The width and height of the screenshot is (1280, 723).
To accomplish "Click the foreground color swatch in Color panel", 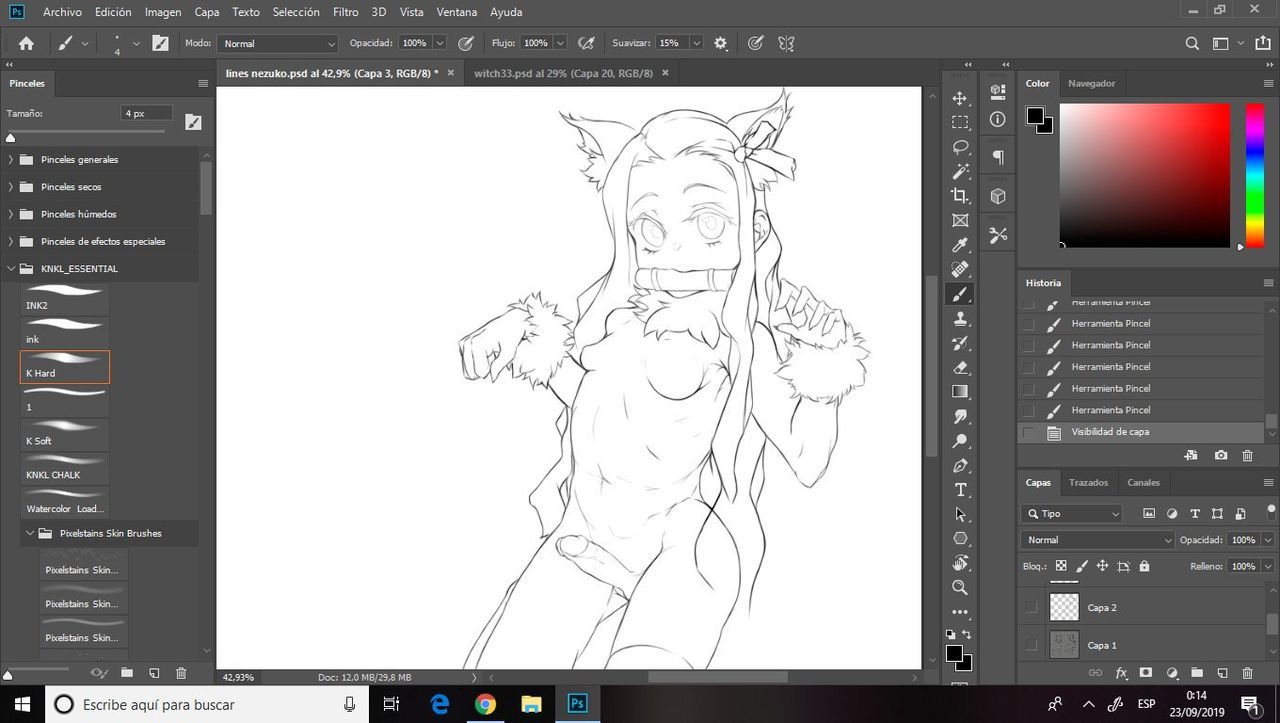I will pyautogui.click(x=1035, y=116).
